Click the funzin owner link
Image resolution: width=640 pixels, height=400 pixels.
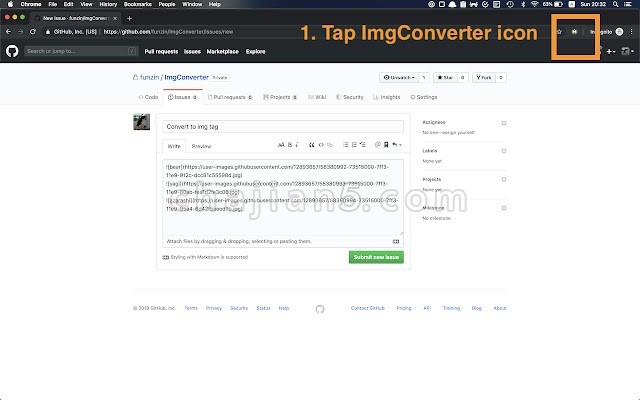pyautogui.click(x=149, y=77)
